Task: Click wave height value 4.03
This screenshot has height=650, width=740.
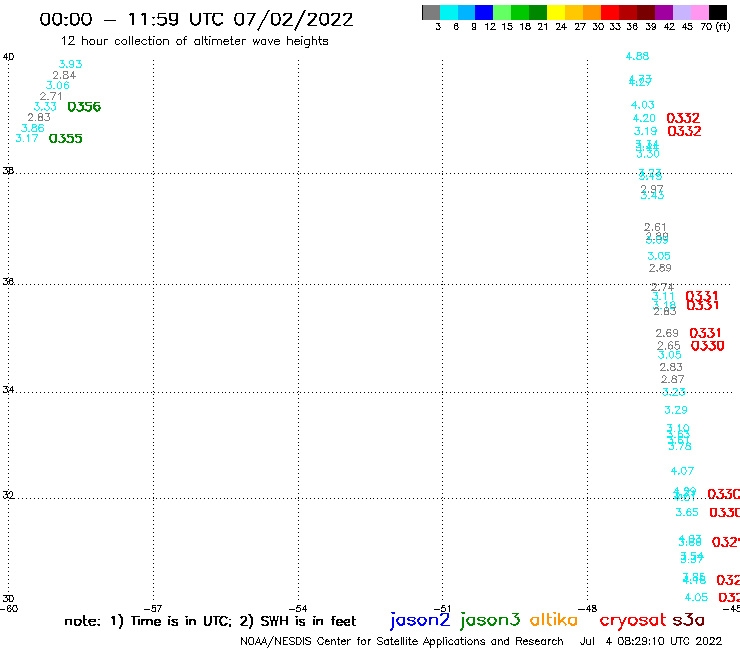Action: [643, 105]
